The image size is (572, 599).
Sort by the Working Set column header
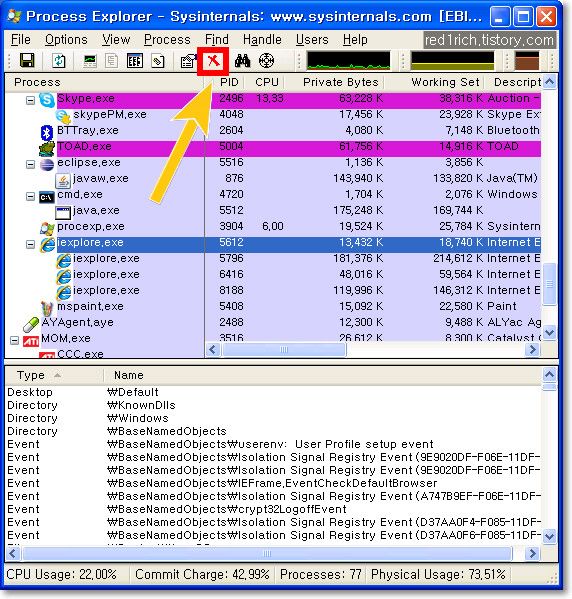pyautogui.click(x=434, y=82)
